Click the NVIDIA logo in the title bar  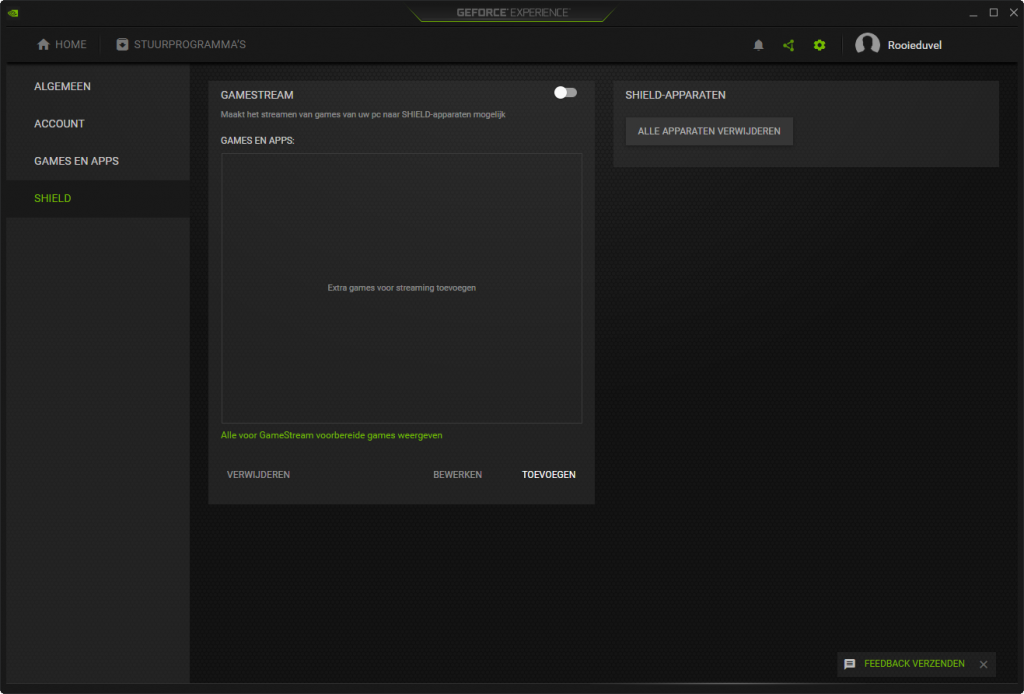click(x=13, y=13)
